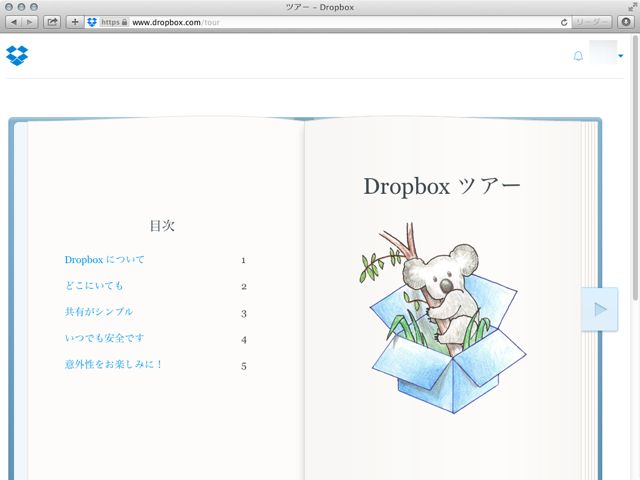Click page number 2 in contents
Viewport: 640px width, 480px height.
click(x=244, y=287)
